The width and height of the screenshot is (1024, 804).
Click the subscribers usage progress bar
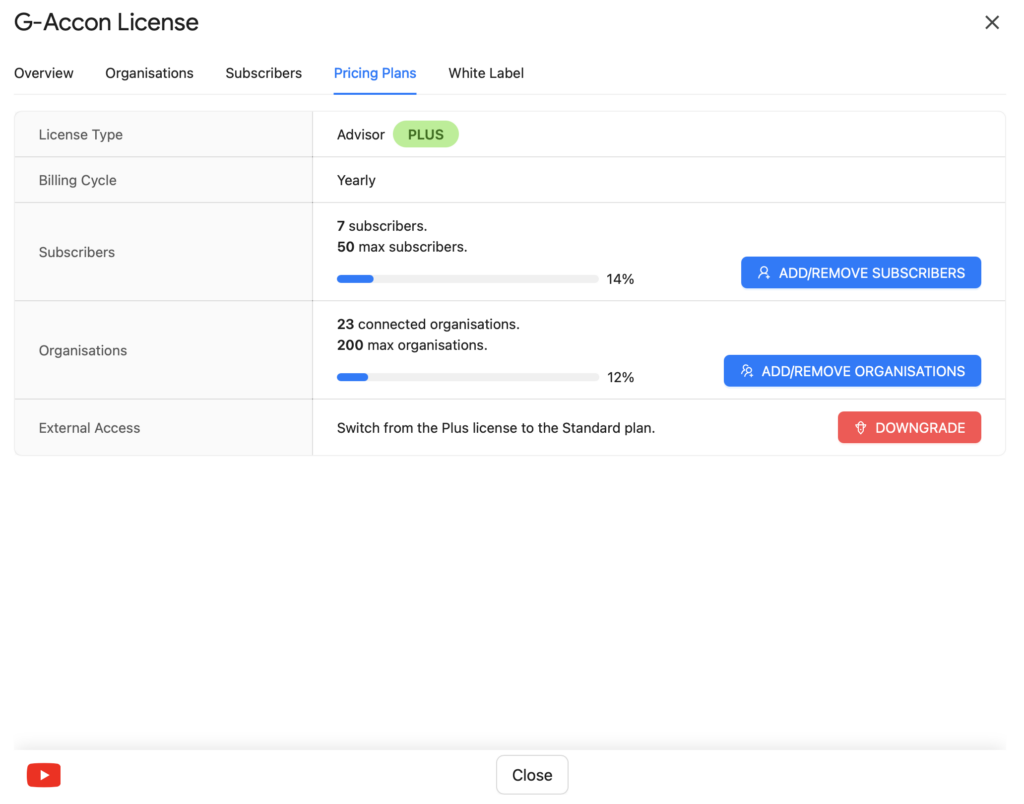pos(467,279)
